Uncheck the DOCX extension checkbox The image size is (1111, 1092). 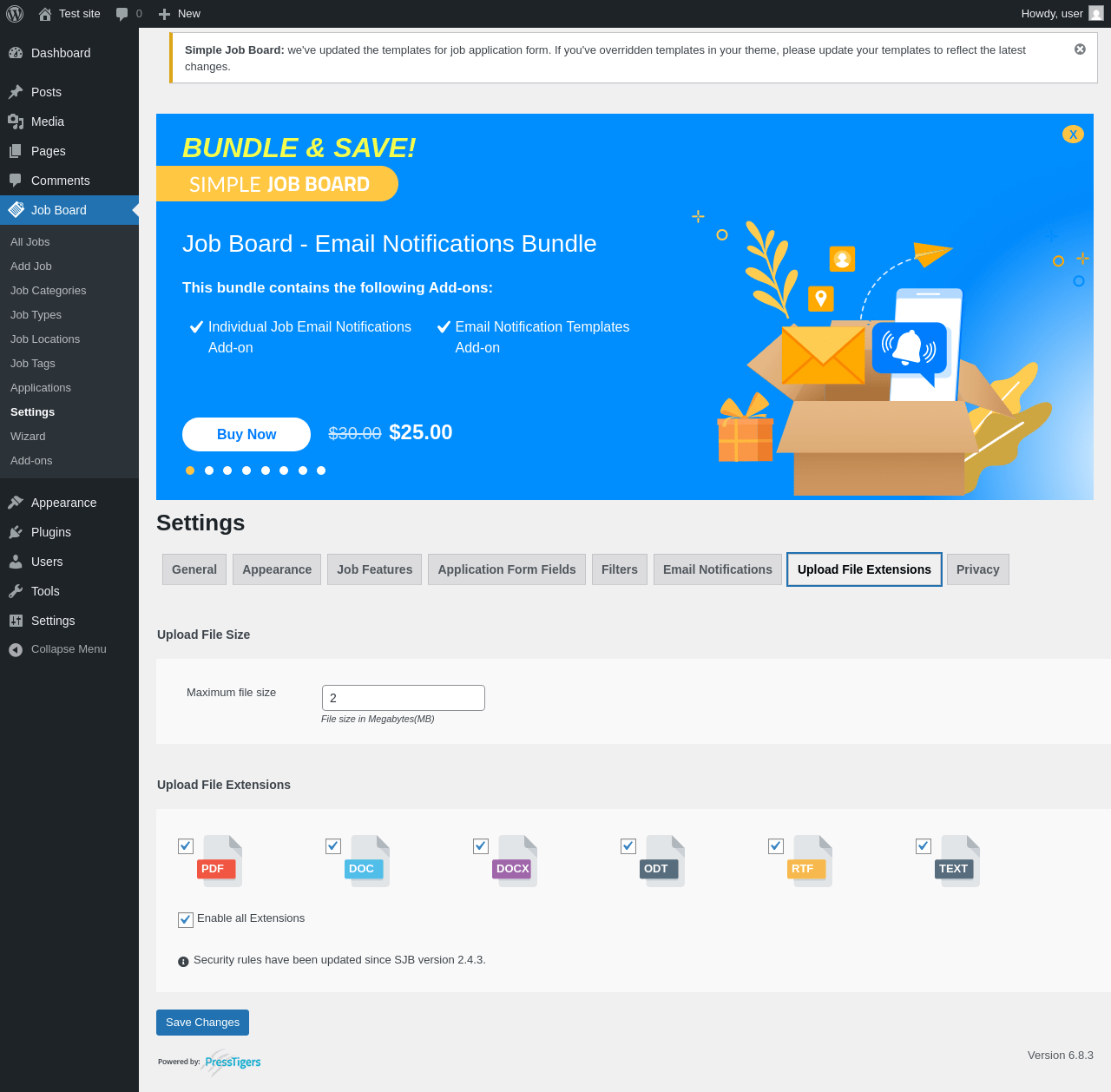pos(481,846)
